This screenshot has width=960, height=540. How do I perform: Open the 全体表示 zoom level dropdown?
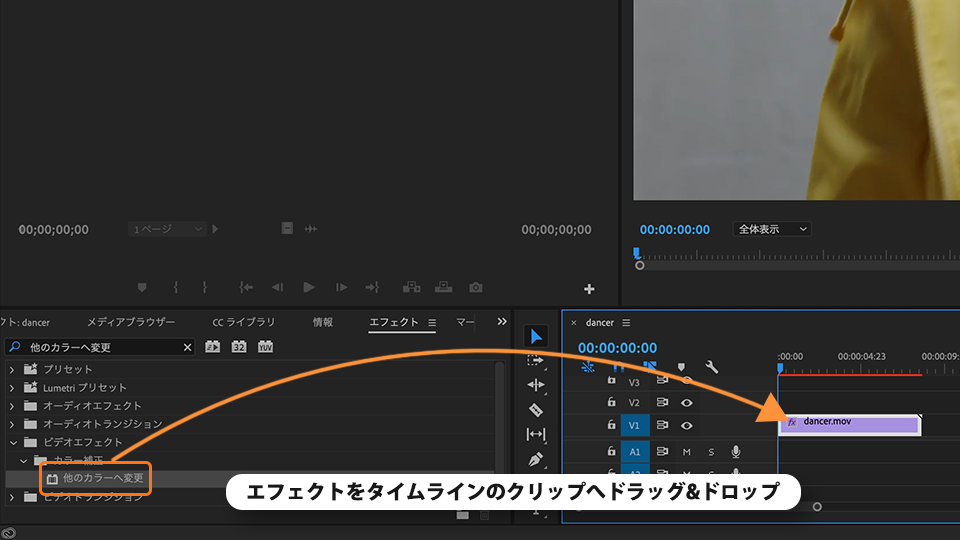click(772, 229)
